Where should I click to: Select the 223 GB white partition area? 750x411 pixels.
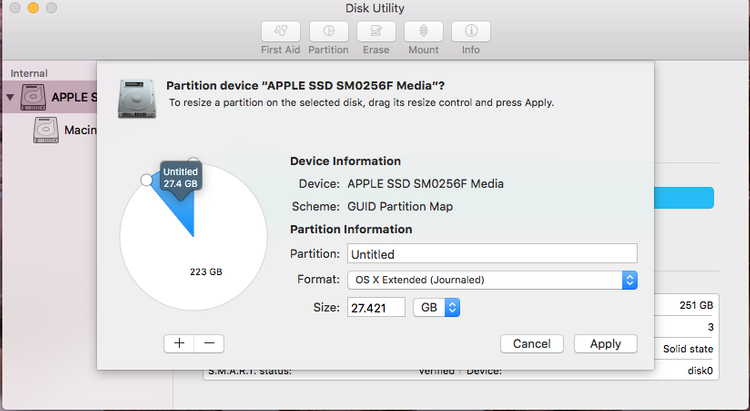pos(206,272)
